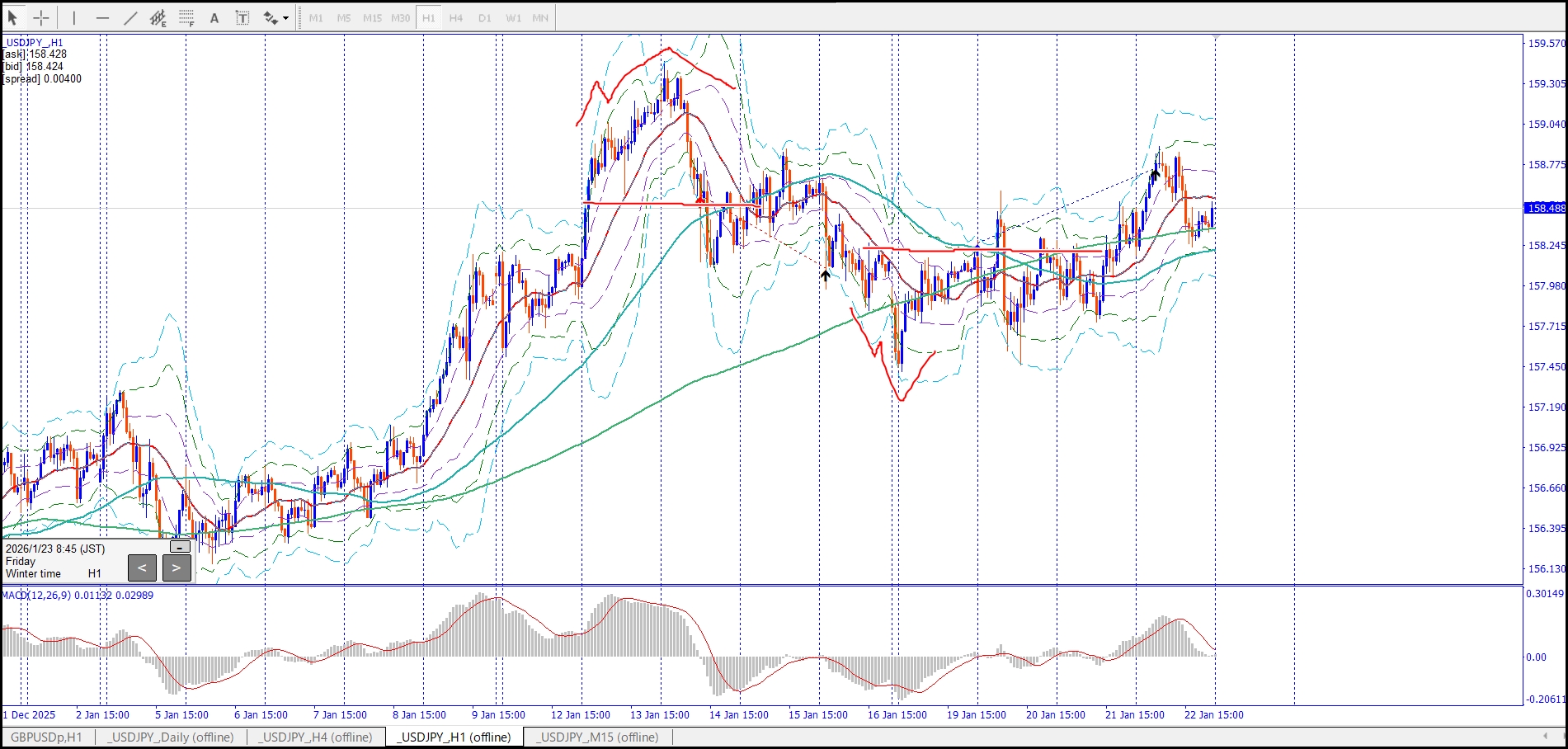Open the _USDJPY_M15 (offline) tab
1568x749 pixels.
[598, 737]
